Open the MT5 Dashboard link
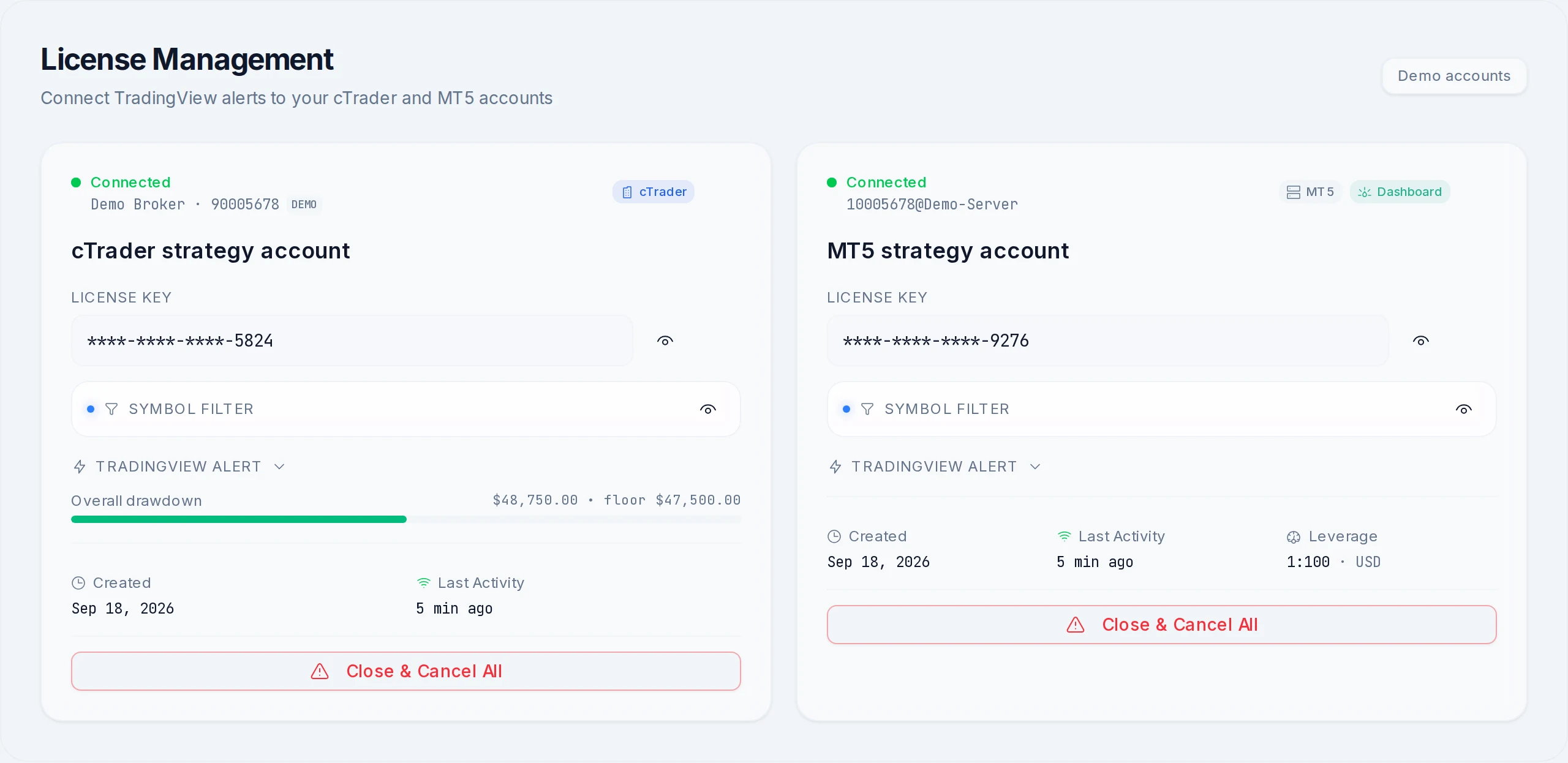 coord(1400,192)
